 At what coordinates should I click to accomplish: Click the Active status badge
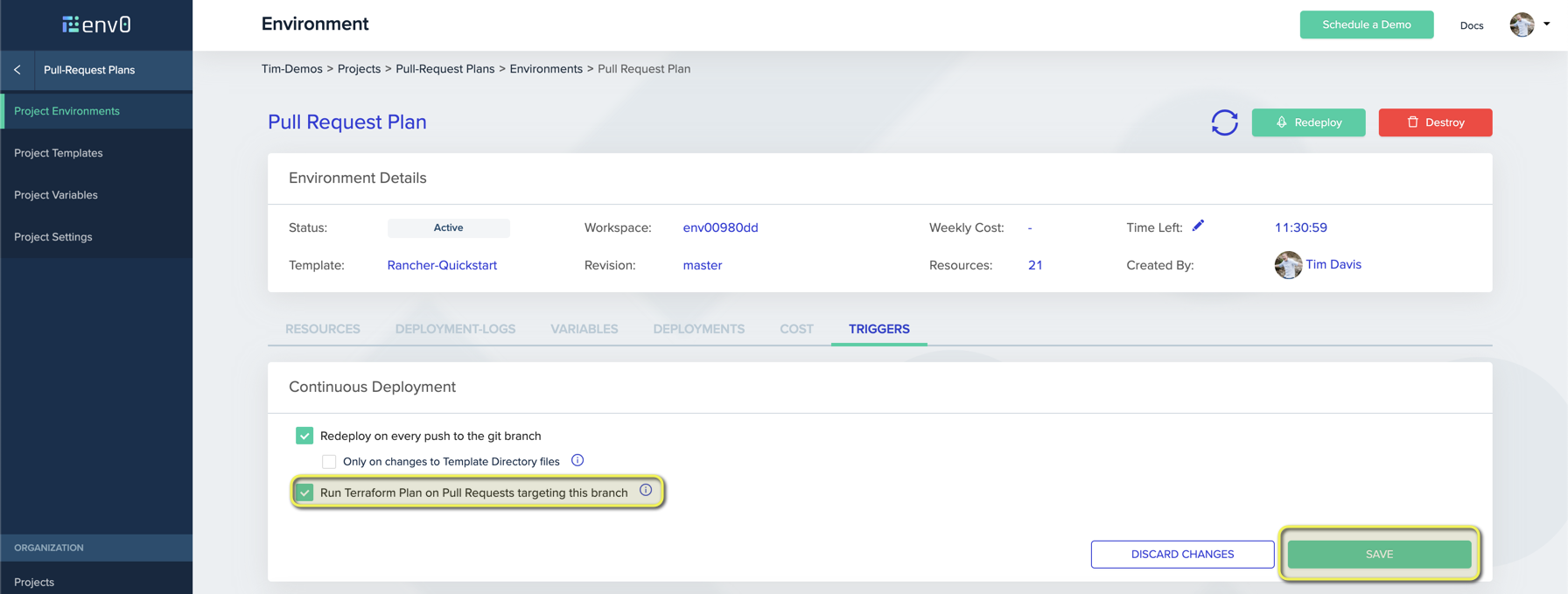click(449, 227)
